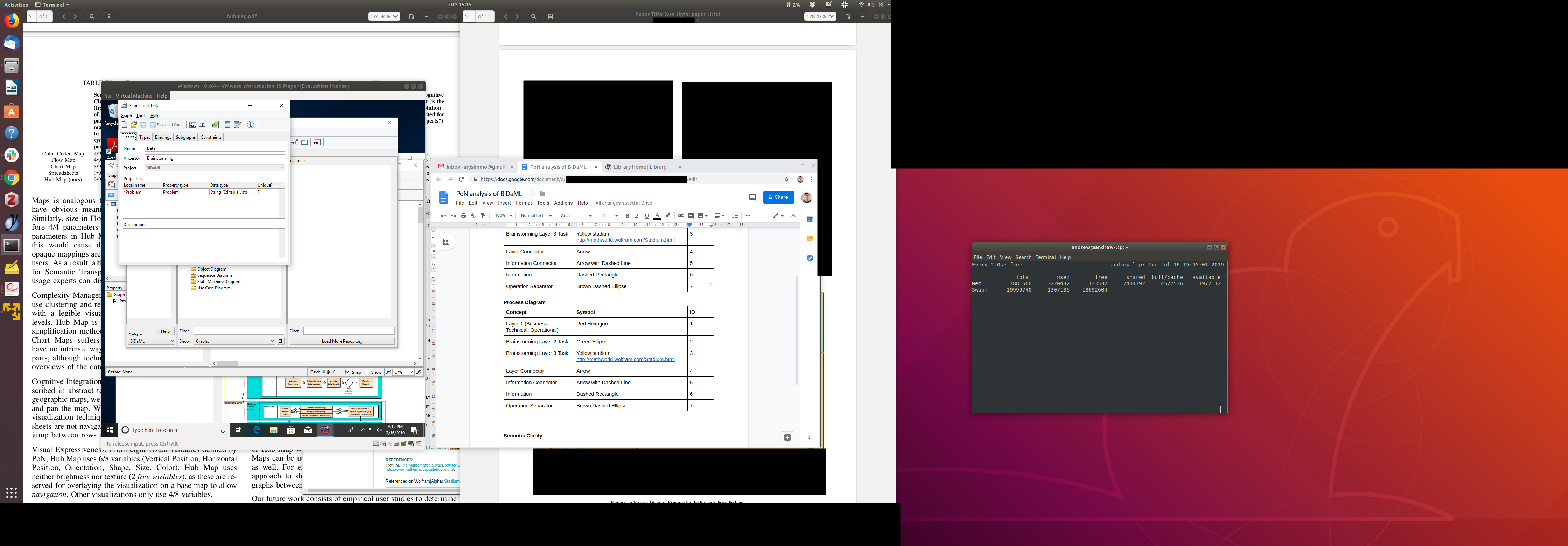
Task: Click the paint format roller icon
Action: pyautogui.click(x=483, y=216)
